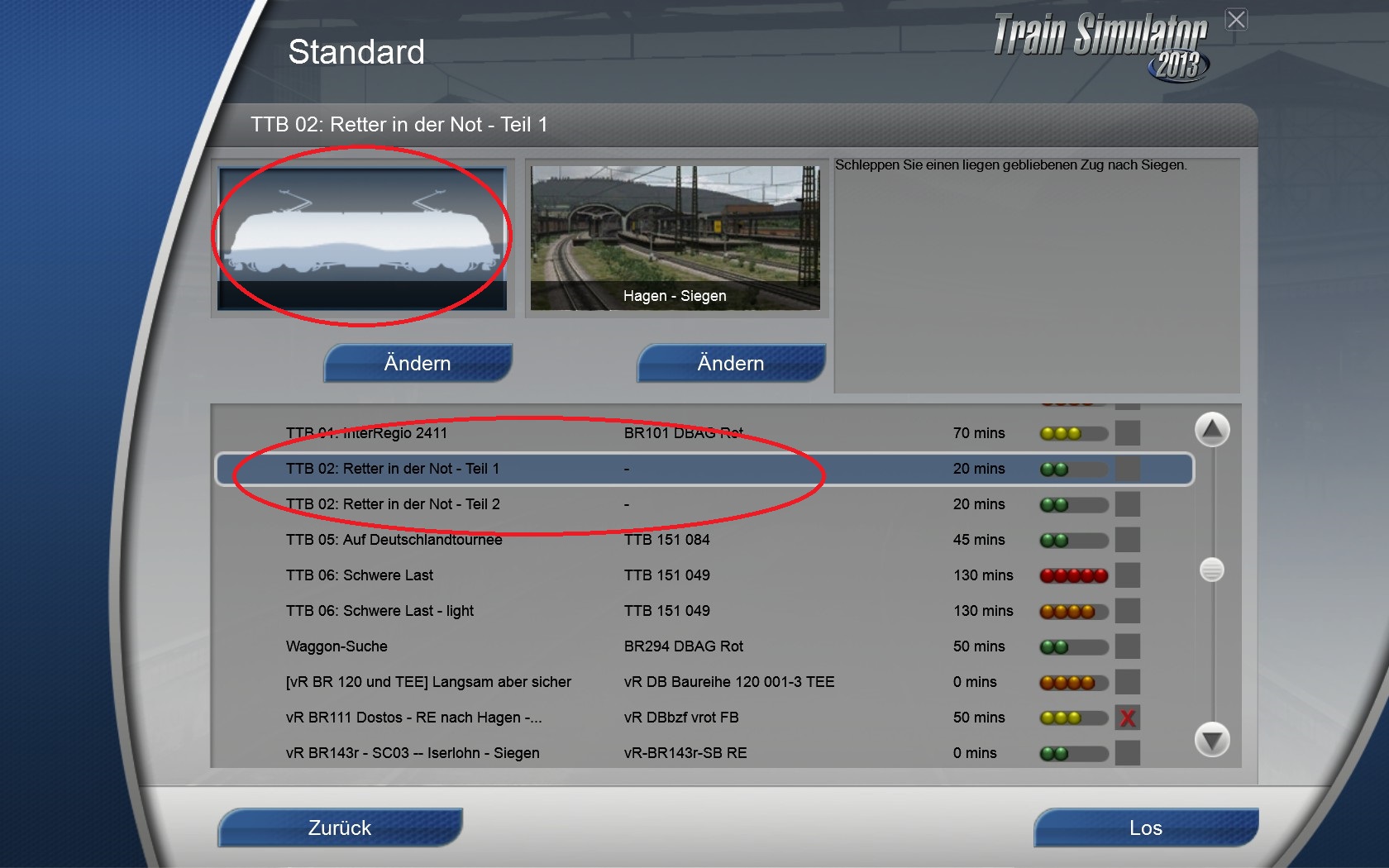Screen dimensions: 1389x868
Task: Click the BR294 DBAG Rot locomotive entry
Action: pos(684,646)
